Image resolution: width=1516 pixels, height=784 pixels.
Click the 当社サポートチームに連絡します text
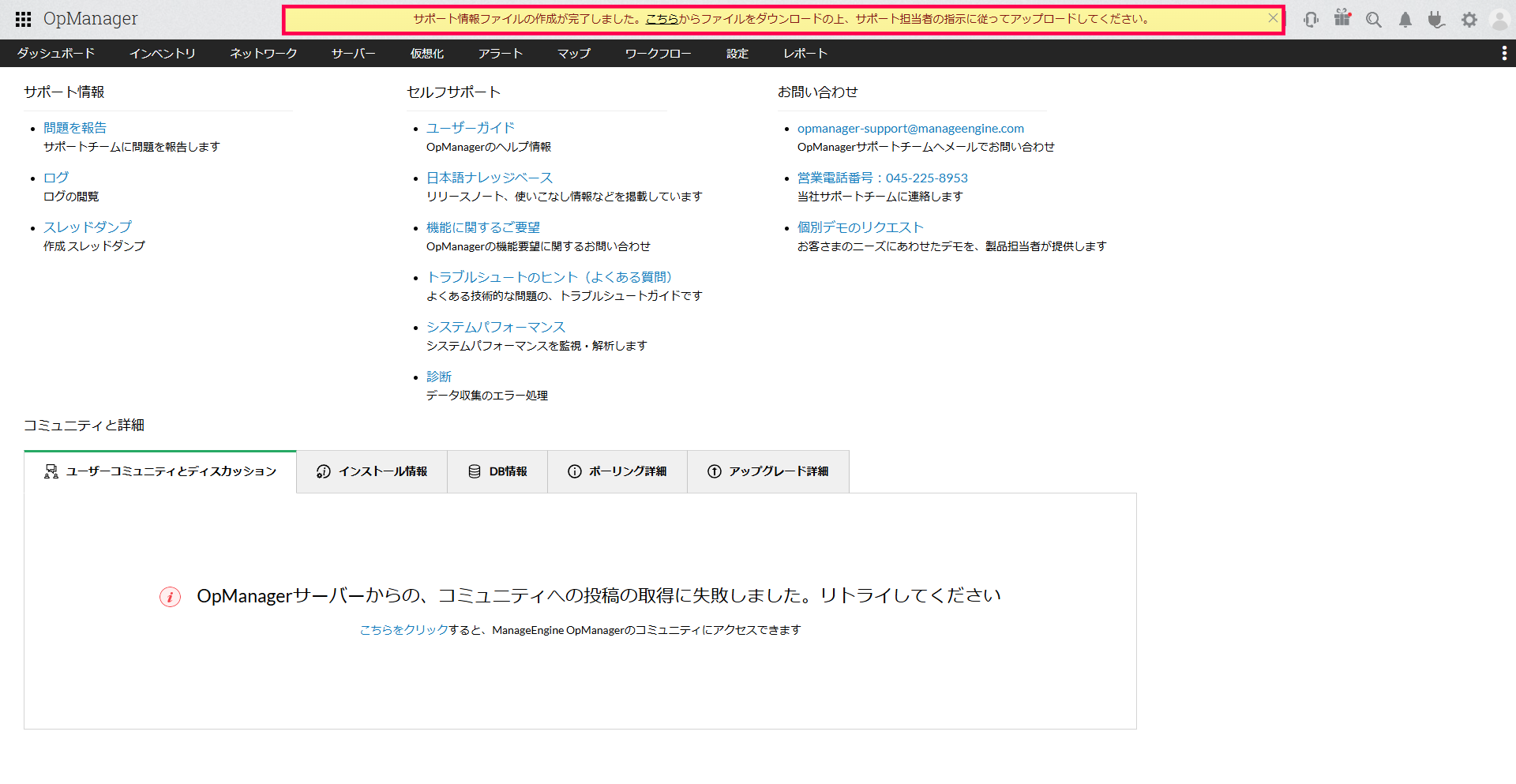click(x=880, y=197)
